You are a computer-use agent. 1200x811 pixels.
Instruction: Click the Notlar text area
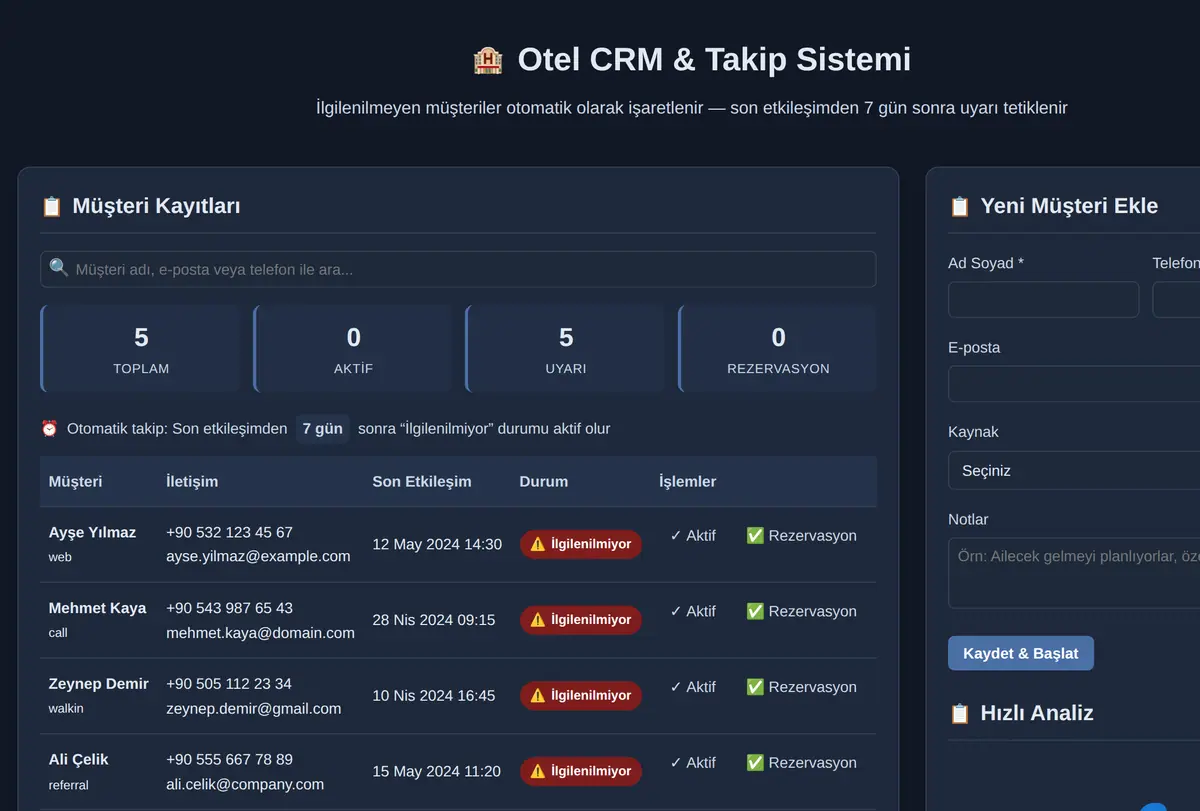pyautogui.click(x=1074, y=573)
